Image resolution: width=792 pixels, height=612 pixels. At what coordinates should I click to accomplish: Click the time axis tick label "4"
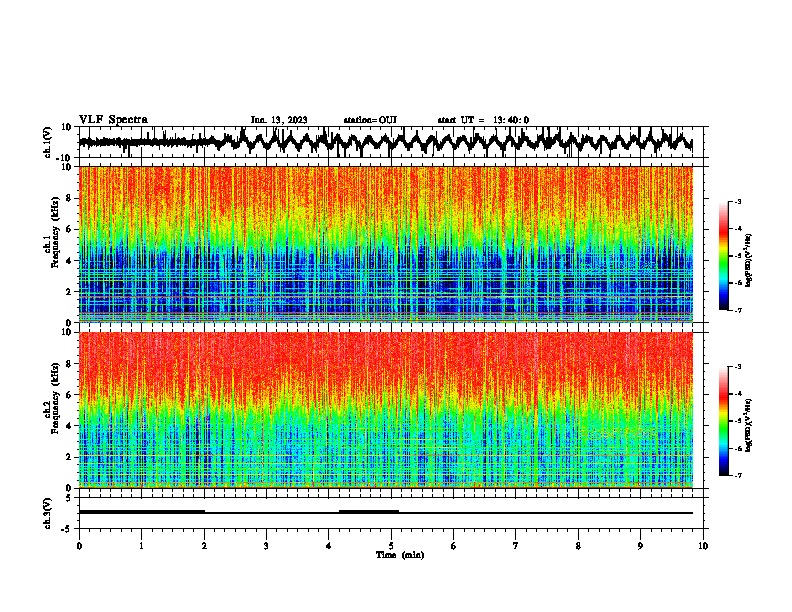pyautogui.click(x=329, y=546)
